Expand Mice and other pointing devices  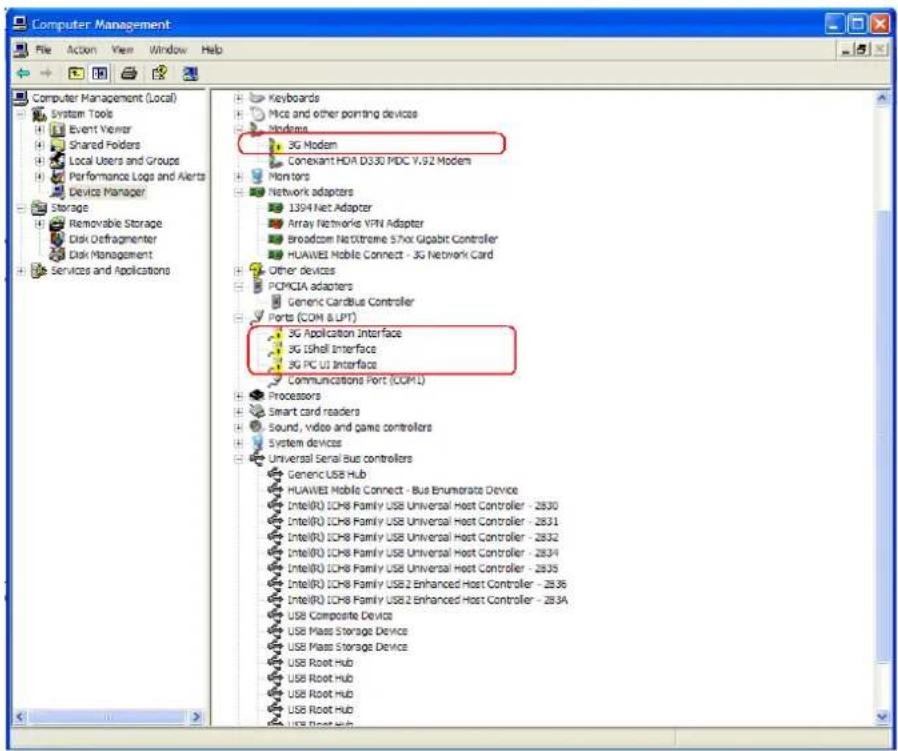239,114
